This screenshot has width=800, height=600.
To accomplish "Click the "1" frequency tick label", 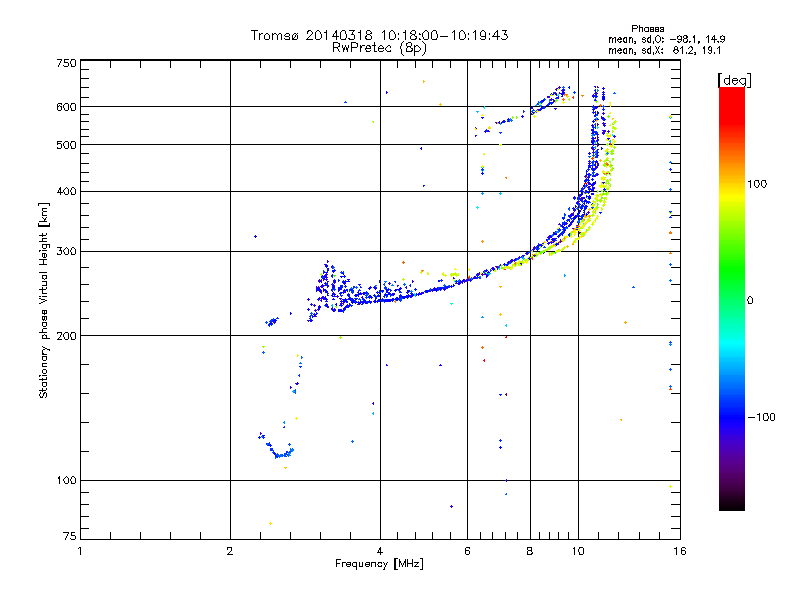I will (x=80, y=551).
